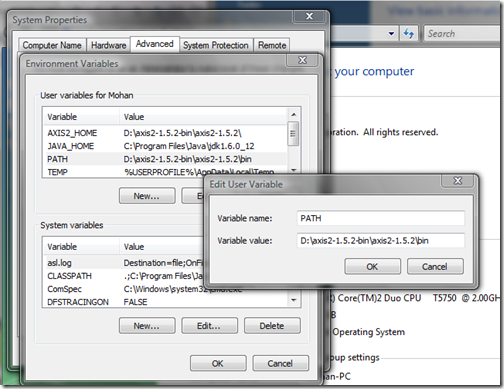Click the FALSE value of DFSTRACINGON

pyautogui.click(x=136, y=302)
